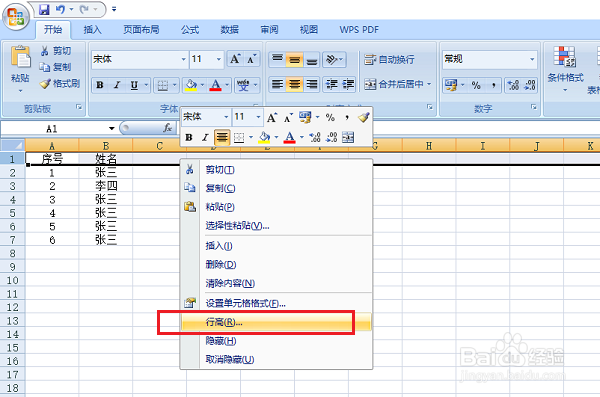Image resolution: width=600 pixels, height=397 pixels.
Task: Enable 自动换行 wrap text
Action: tap(389, 60)
